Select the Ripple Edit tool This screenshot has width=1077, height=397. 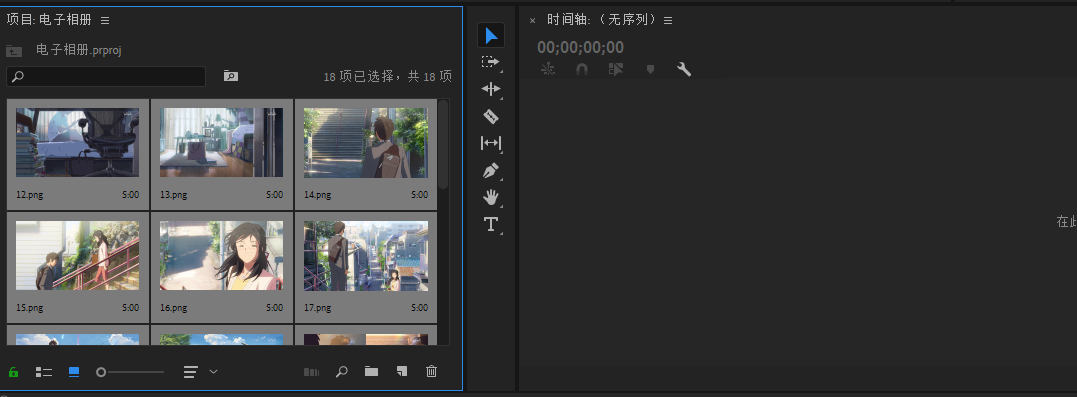point(490,89)
